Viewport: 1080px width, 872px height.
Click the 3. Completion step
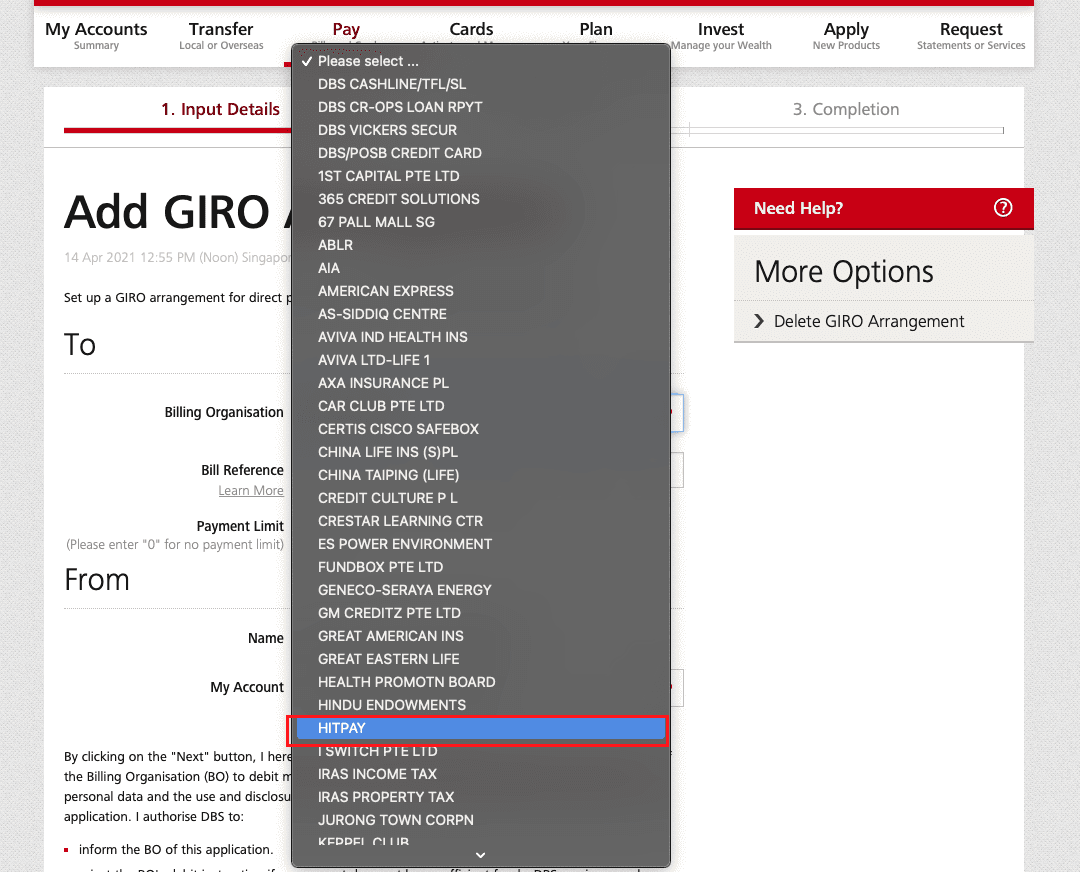coord(846,109)
